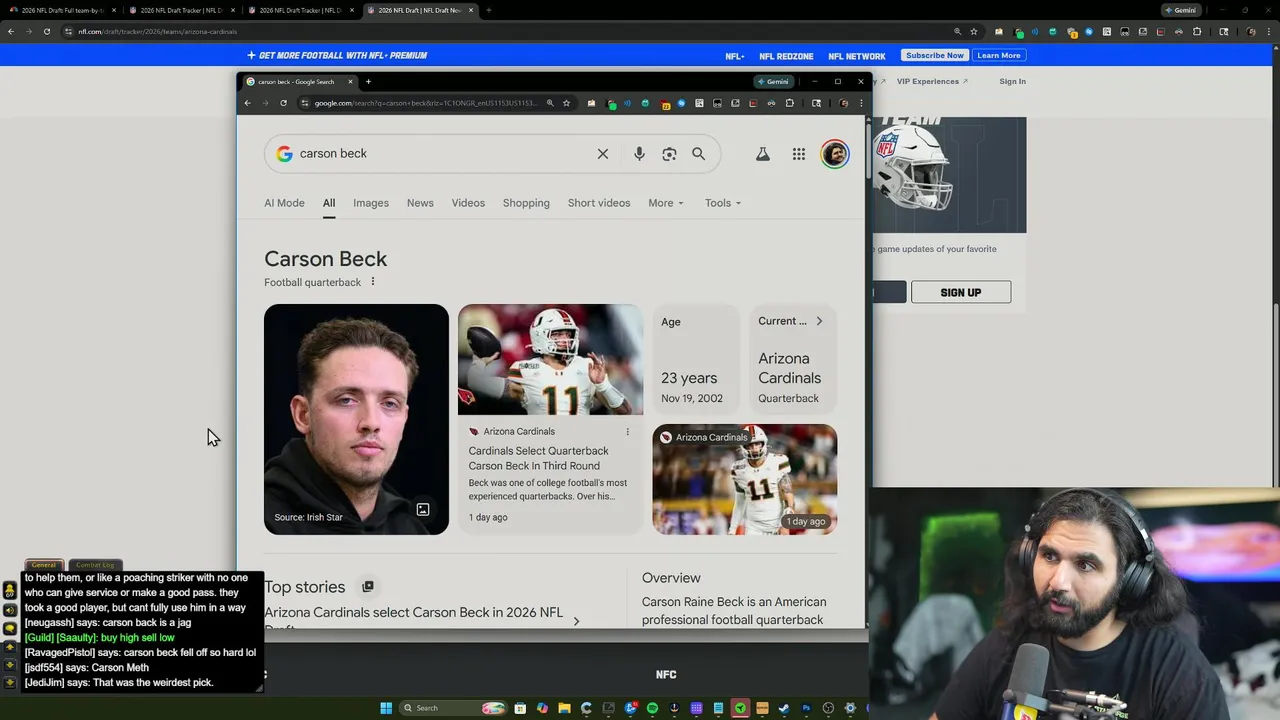Click the SIGN UP button on NFL page

(x=961, y=292)
